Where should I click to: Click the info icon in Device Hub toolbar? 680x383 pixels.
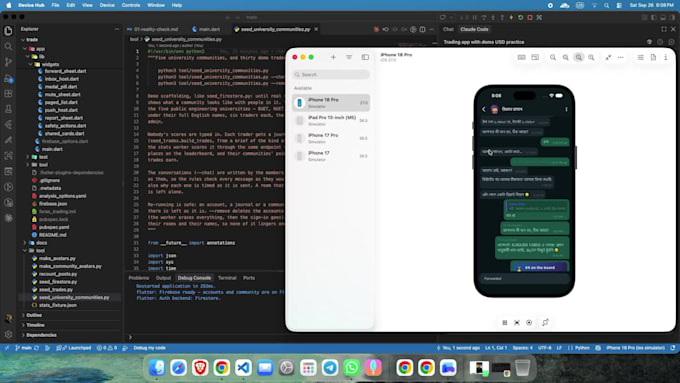[666, 57]
